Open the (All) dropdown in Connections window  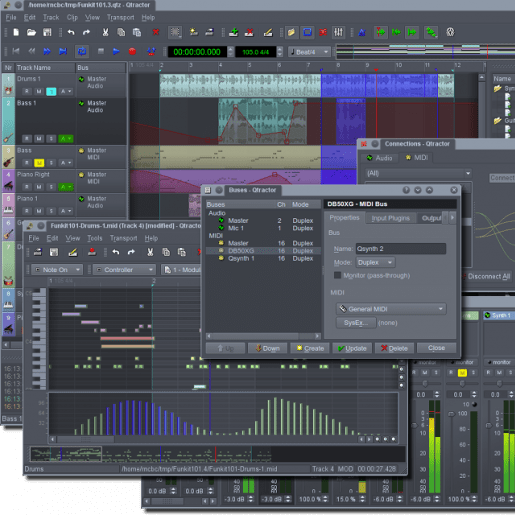(x=418, y=173)
